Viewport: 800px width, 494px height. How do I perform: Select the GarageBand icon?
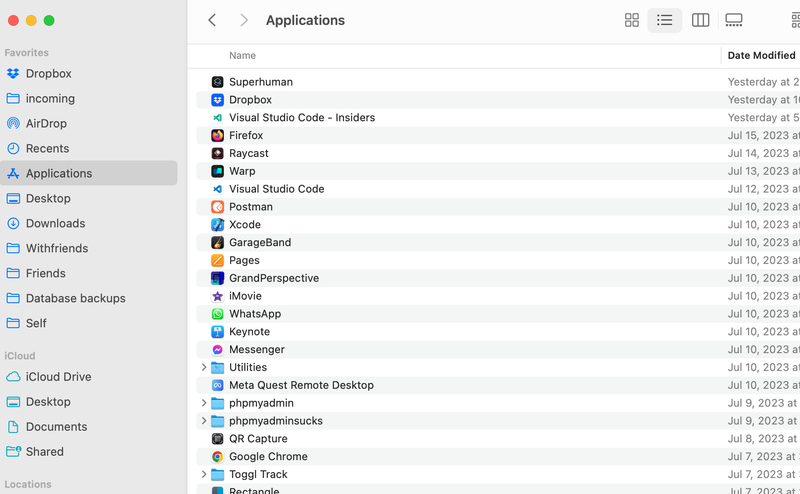point(217,243)
